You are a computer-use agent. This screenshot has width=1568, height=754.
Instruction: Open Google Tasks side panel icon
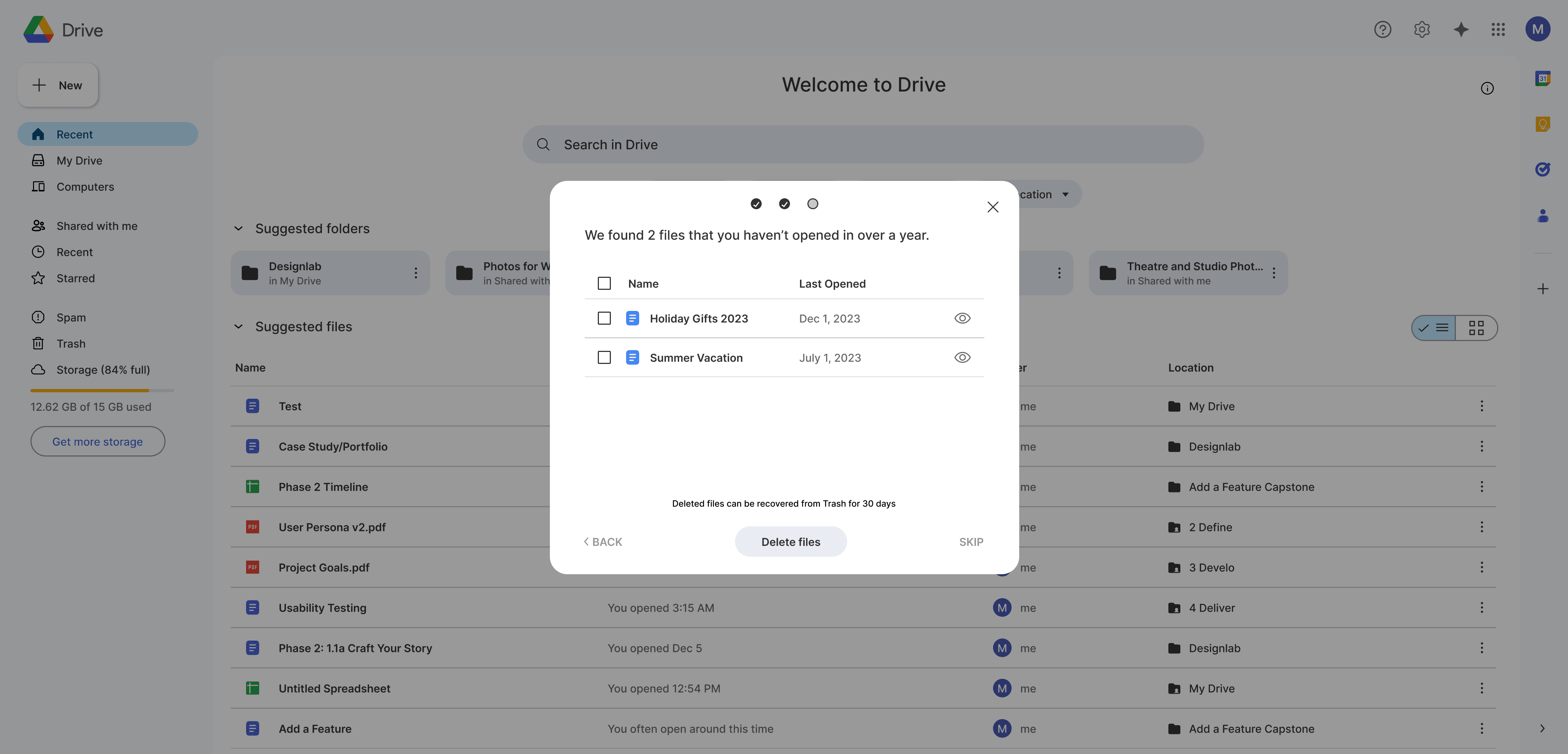tap(1542, 169)
